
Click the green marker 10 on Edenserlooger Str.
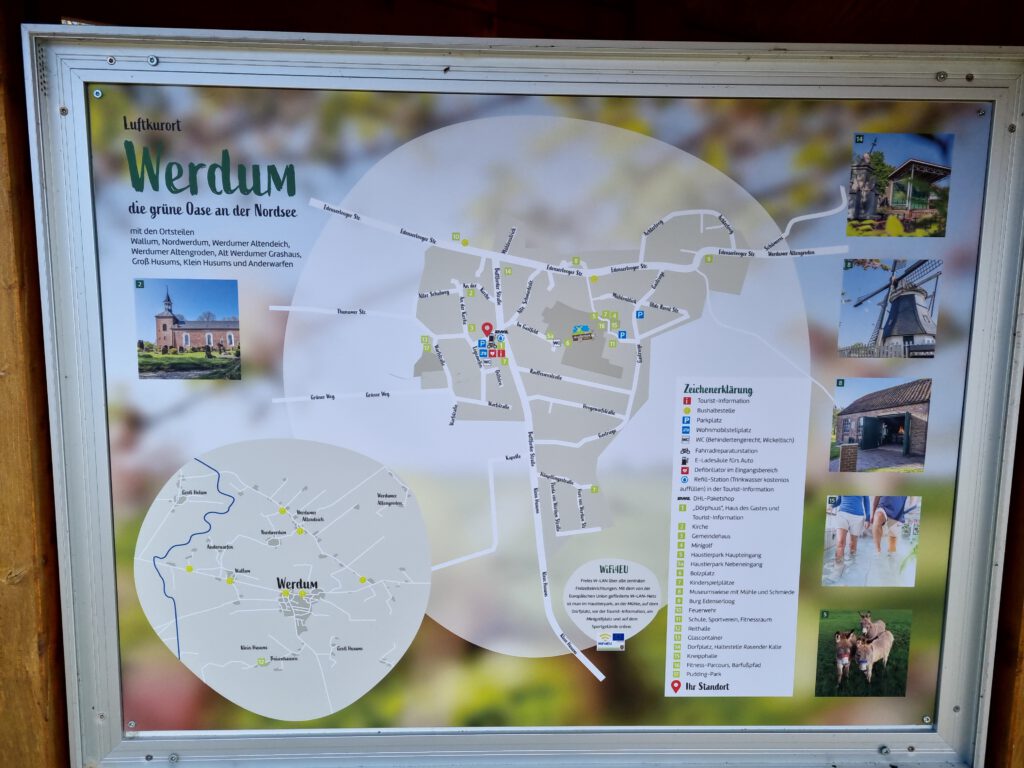[x=456, y=237]
